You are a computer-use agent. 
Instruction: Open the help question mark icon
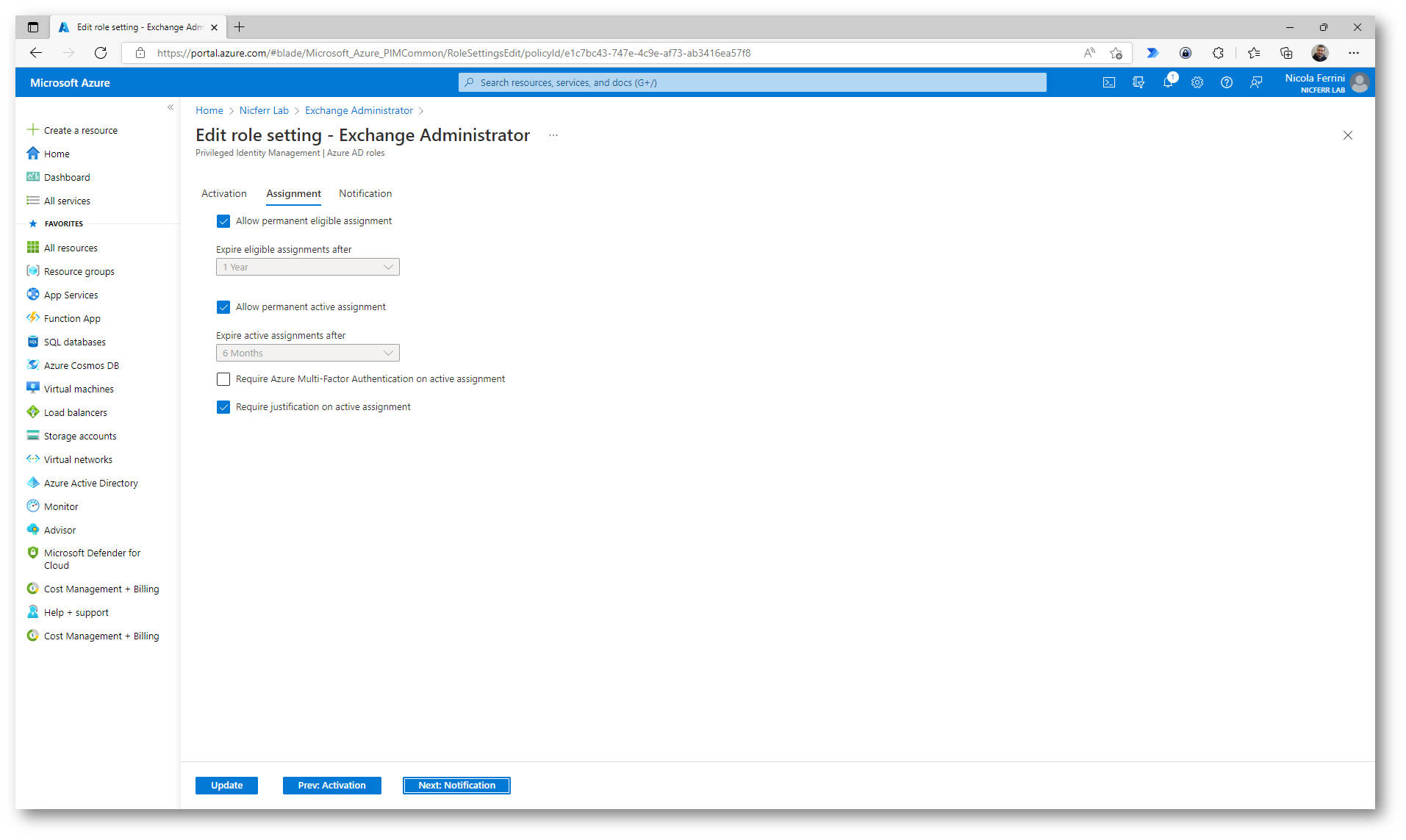pos(1227,82)
